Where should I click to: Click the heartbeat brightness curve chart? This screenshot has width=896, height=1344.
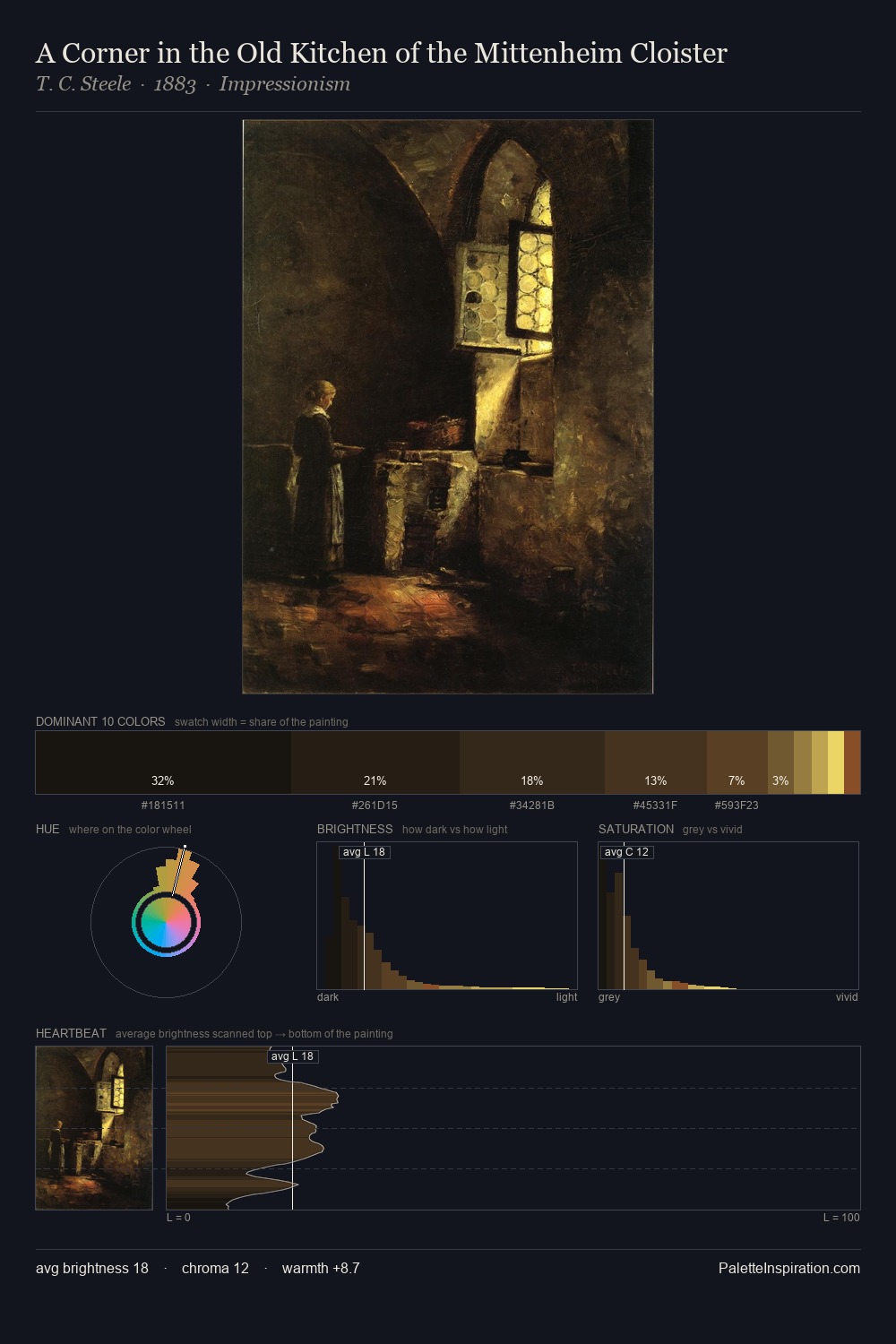[x=513, y=1128]
